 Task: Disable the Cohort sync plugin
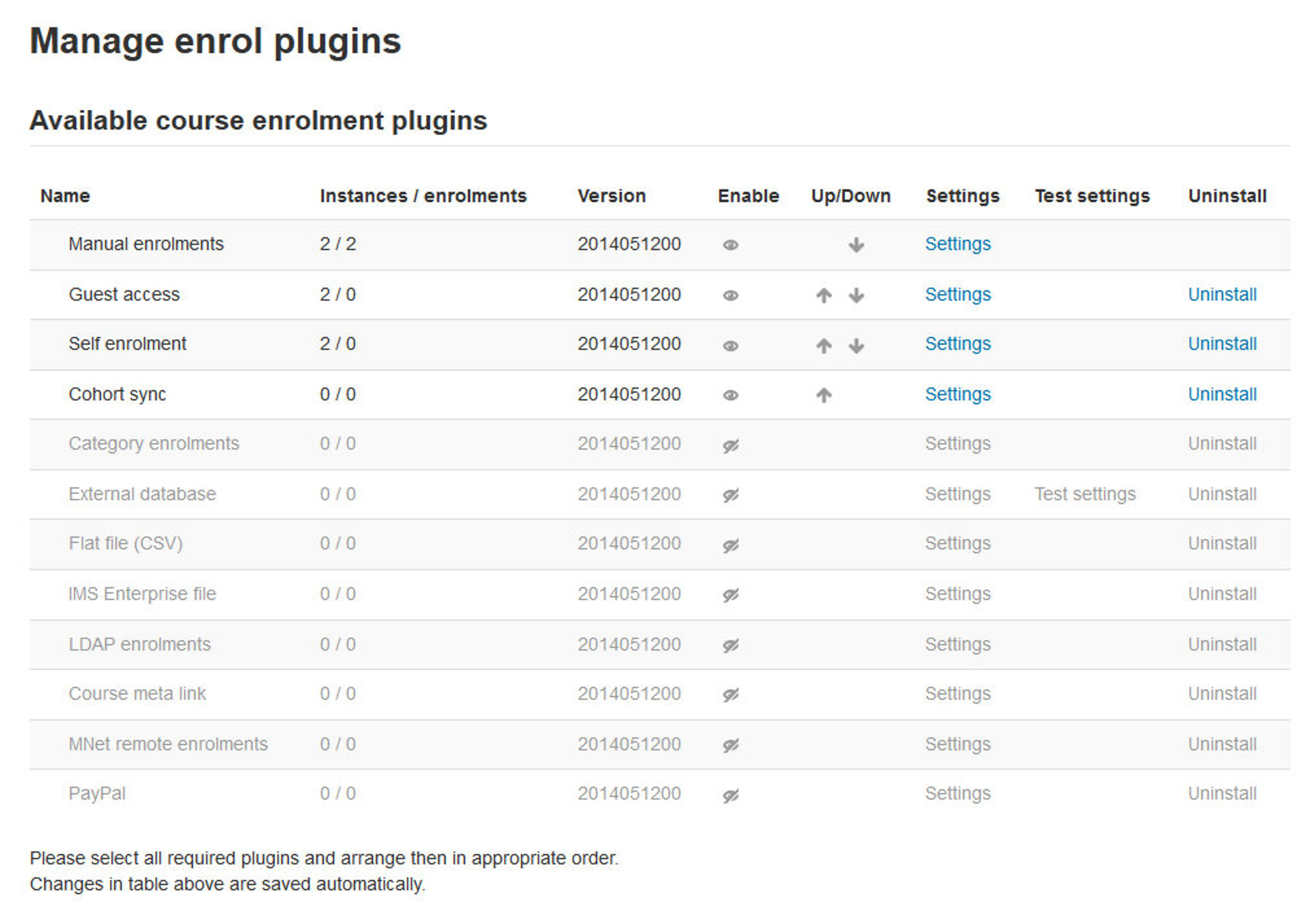[730, 394]
